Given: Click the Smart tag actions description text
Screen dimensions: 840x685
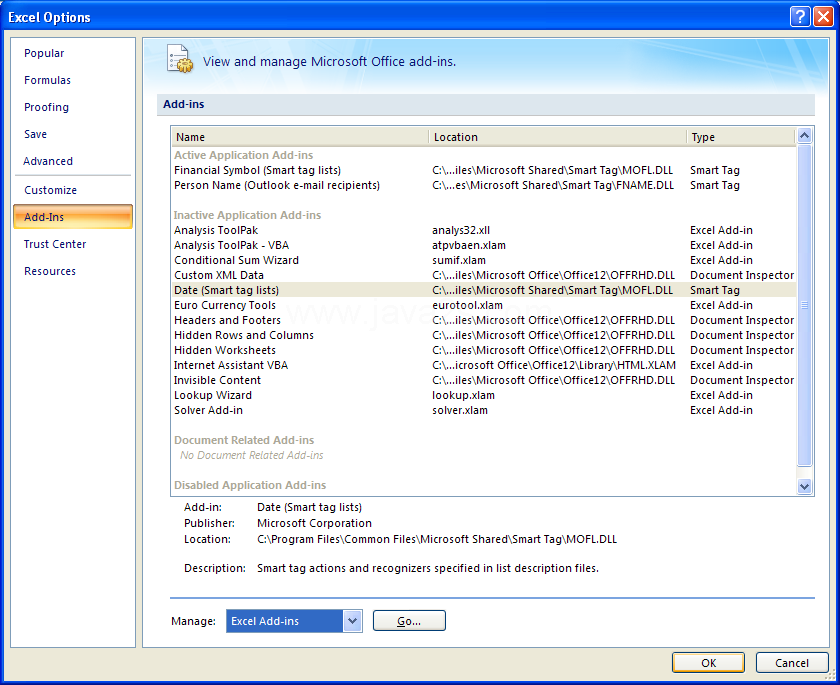Looking at the screenshot, I should pyautogui.click(x=428, y=568).
